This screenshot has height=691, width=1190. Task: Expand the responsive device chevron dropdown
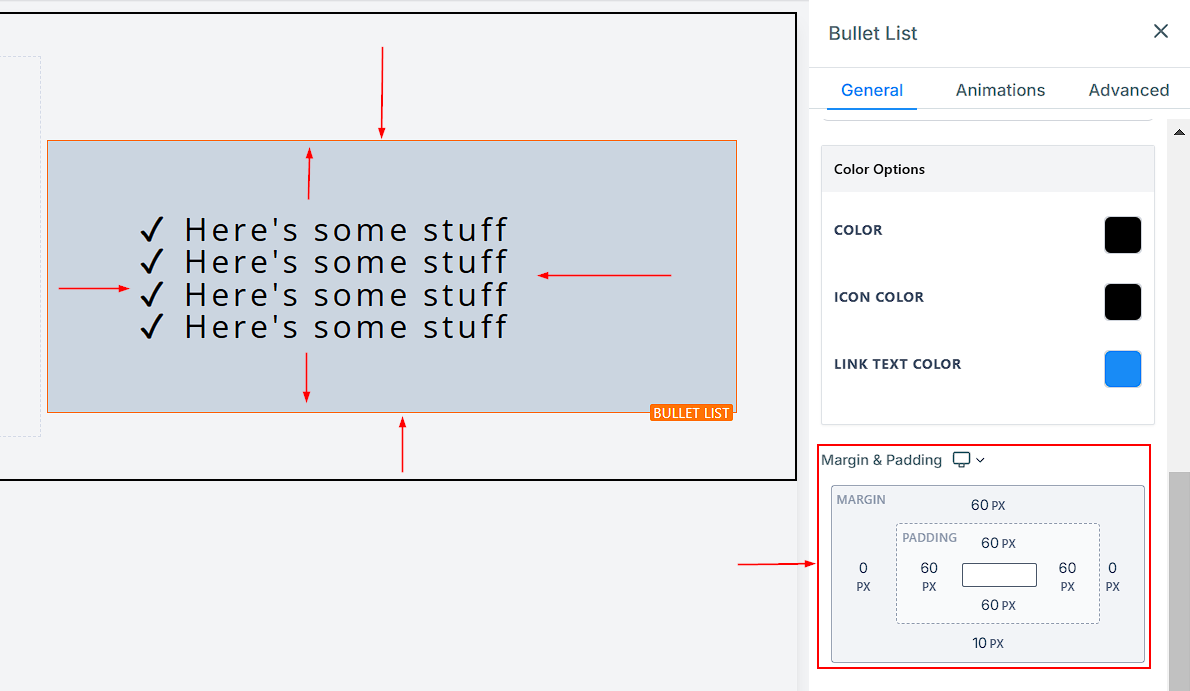pos(980,460)
